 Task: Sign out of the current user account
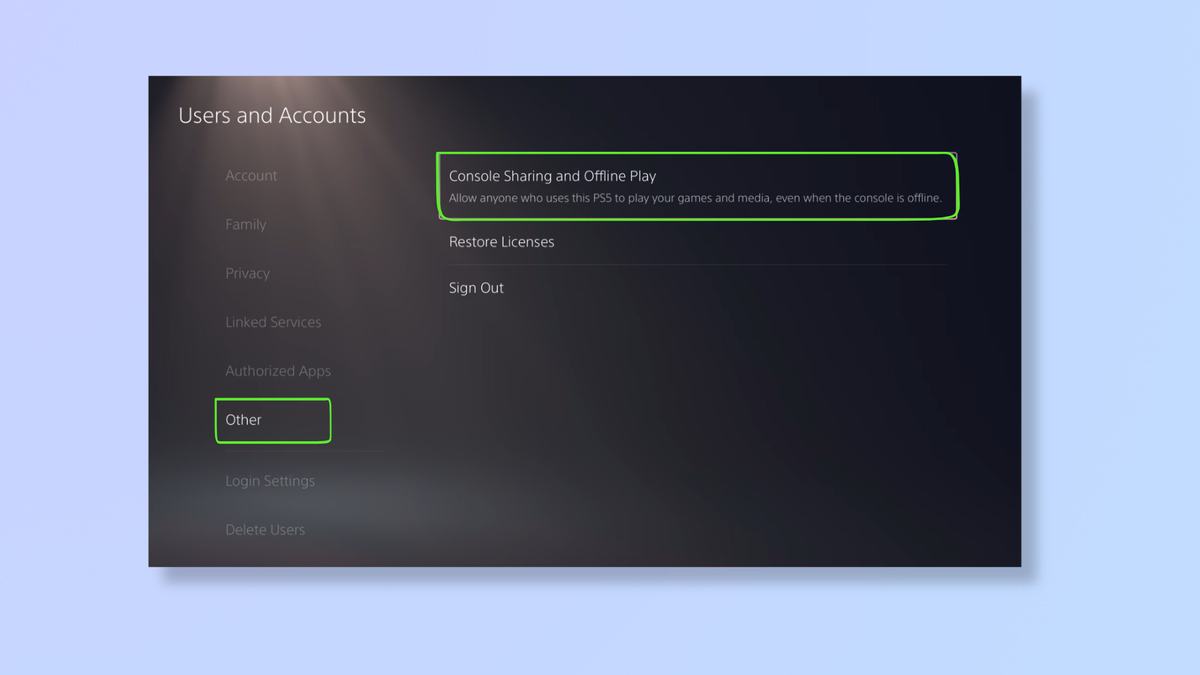coord(476,287)
